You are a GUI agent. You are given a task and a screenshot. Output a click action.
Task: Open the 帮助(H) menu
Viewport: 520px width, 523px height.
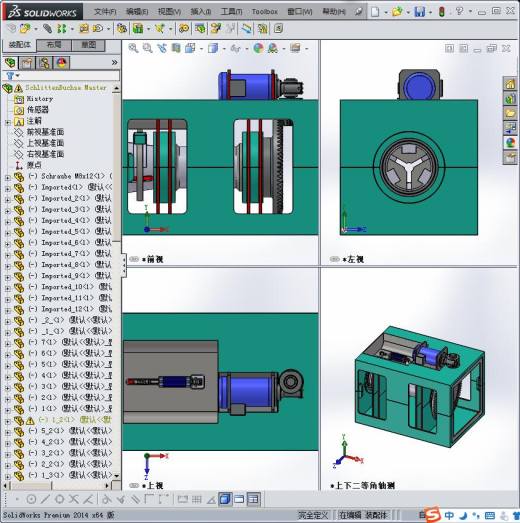click(x=334, y=12)
